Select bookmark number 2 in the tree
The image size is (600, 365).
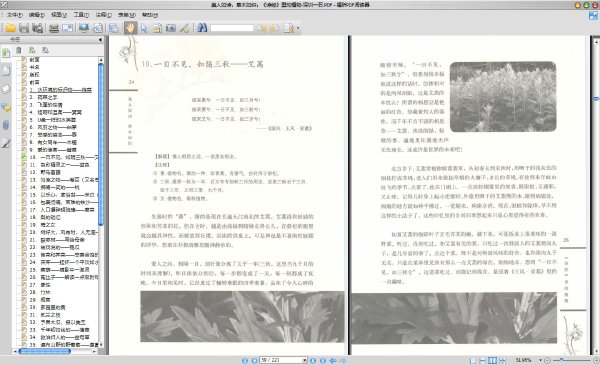[43, 97]
